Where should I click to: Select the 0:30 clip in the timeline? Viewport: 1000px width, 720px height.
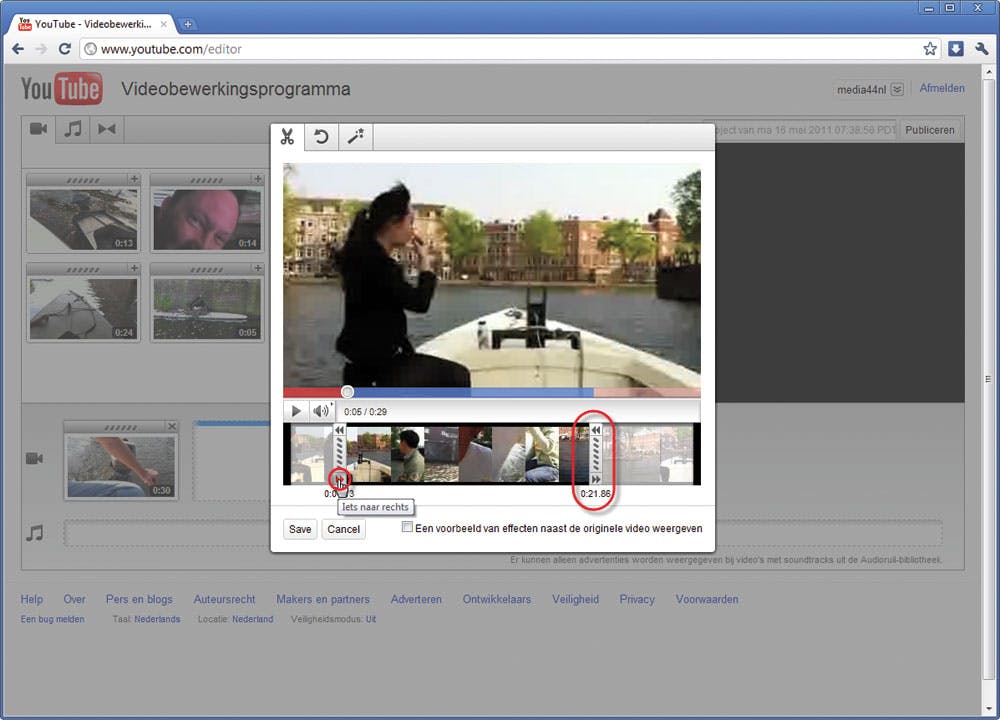tap(121, 466)
